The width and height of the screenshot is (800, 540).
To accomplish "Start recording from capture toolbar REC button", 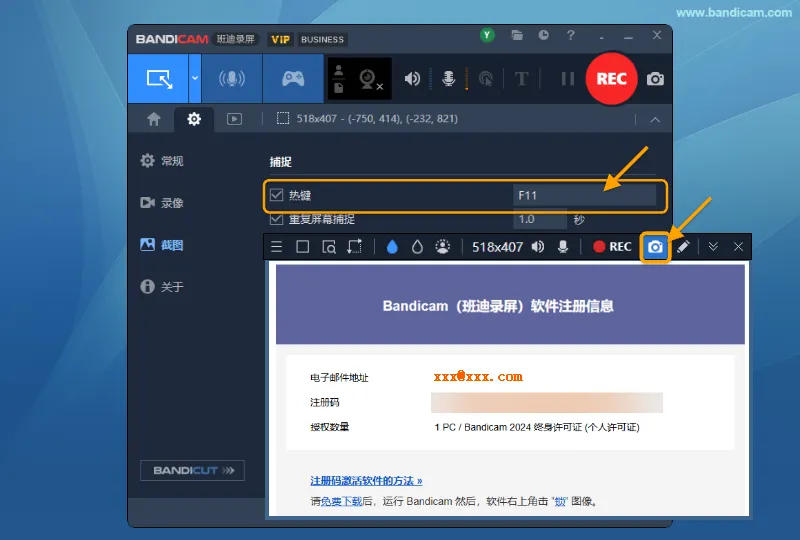I will 612,247.
